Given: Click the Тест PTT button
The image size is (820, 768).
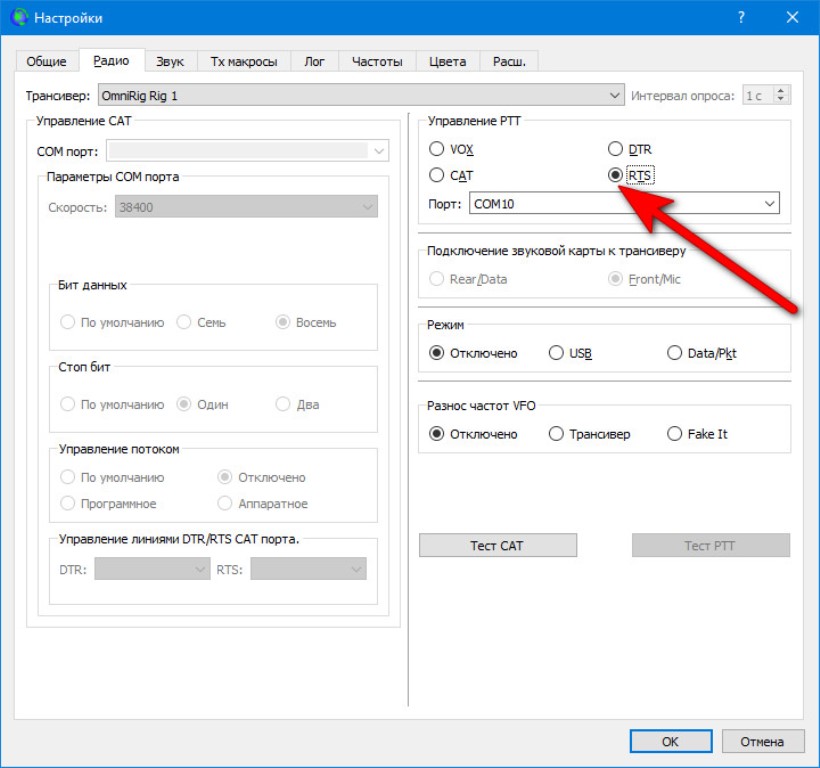Looking at the screenshot, I should [x=710, y=545].
